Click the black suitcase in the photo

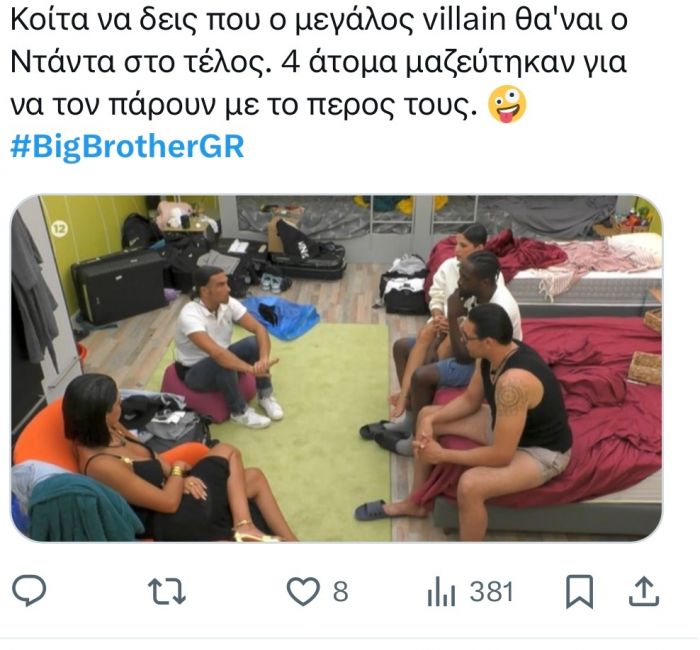(x=119, y=286)
